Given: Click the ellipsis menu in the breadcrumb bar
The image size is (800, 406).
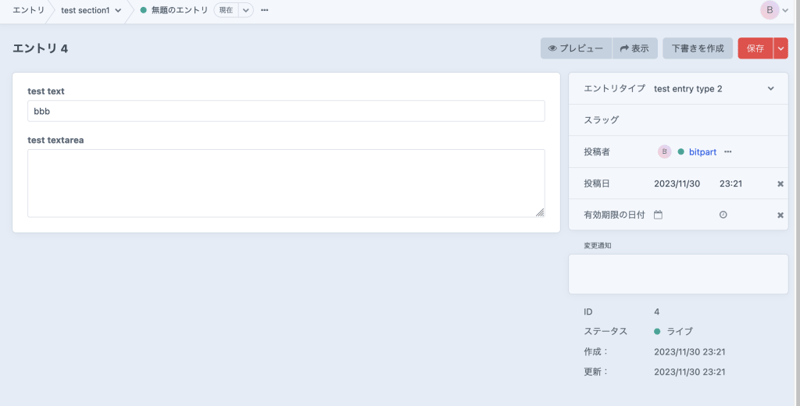Looking at the screenshot, I should [264, 10].
